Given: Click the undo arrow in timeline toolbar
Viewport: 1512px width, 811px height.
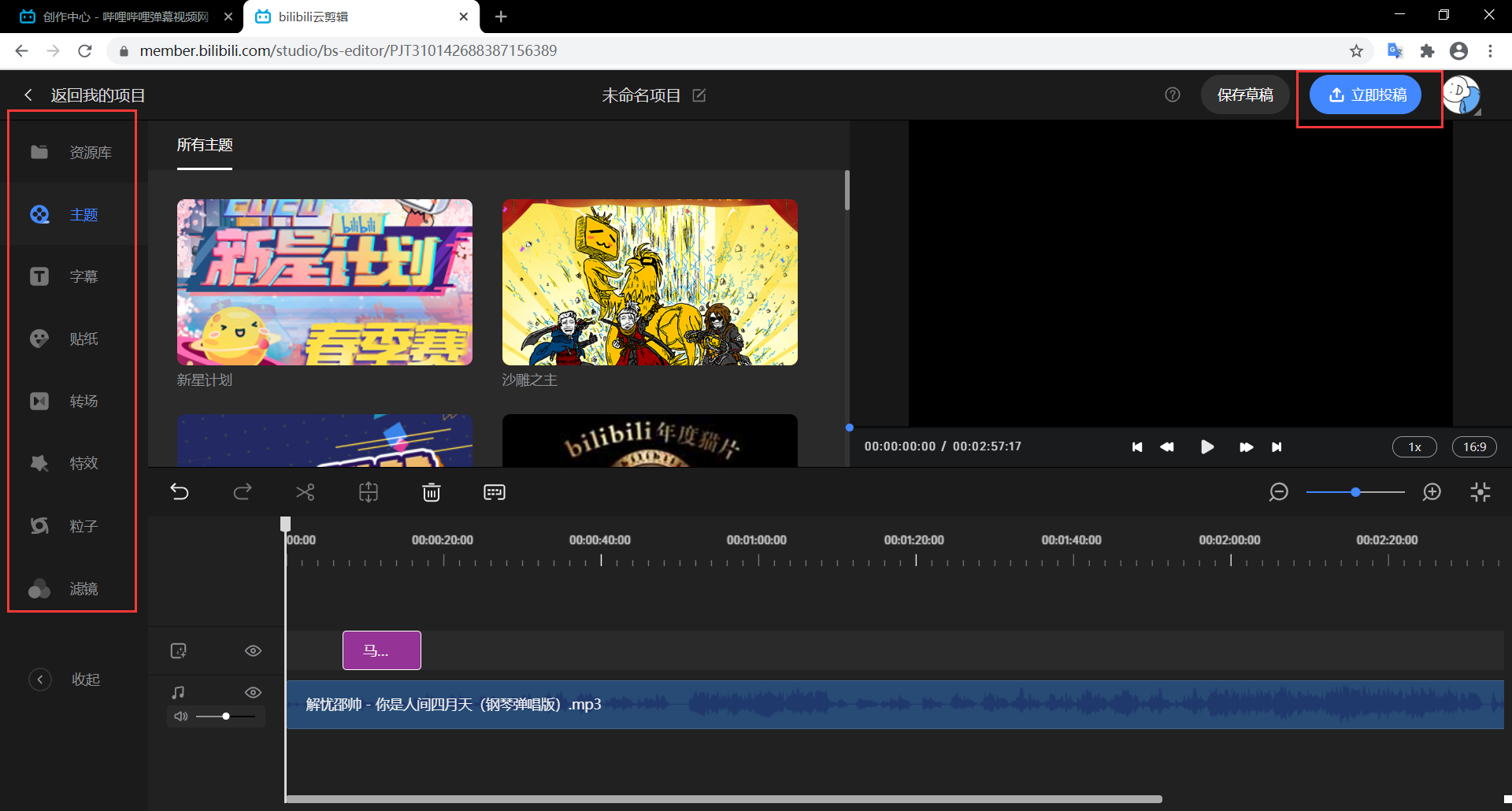Looking at the screenshot, I should [180, 492].
